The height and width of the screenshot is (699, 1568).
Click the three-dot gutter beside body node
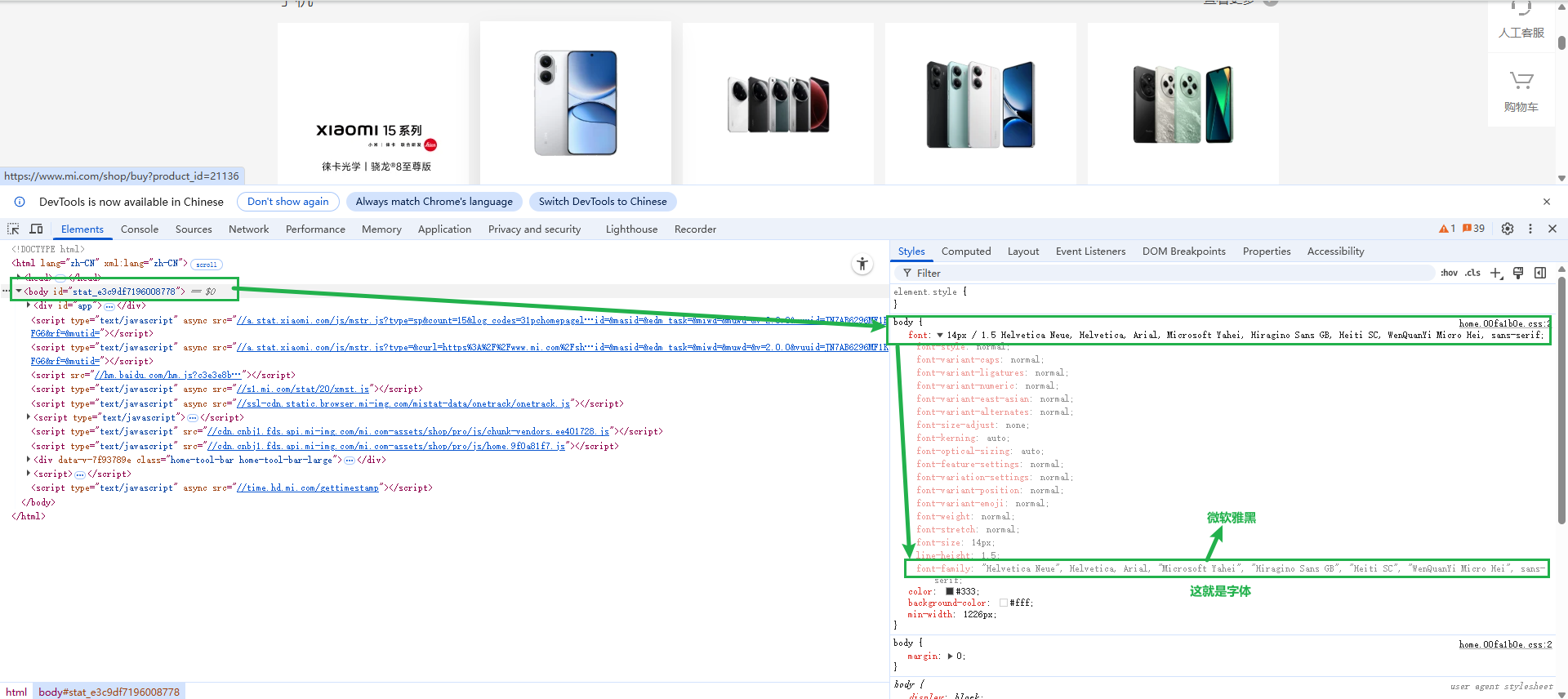(7, 292)
